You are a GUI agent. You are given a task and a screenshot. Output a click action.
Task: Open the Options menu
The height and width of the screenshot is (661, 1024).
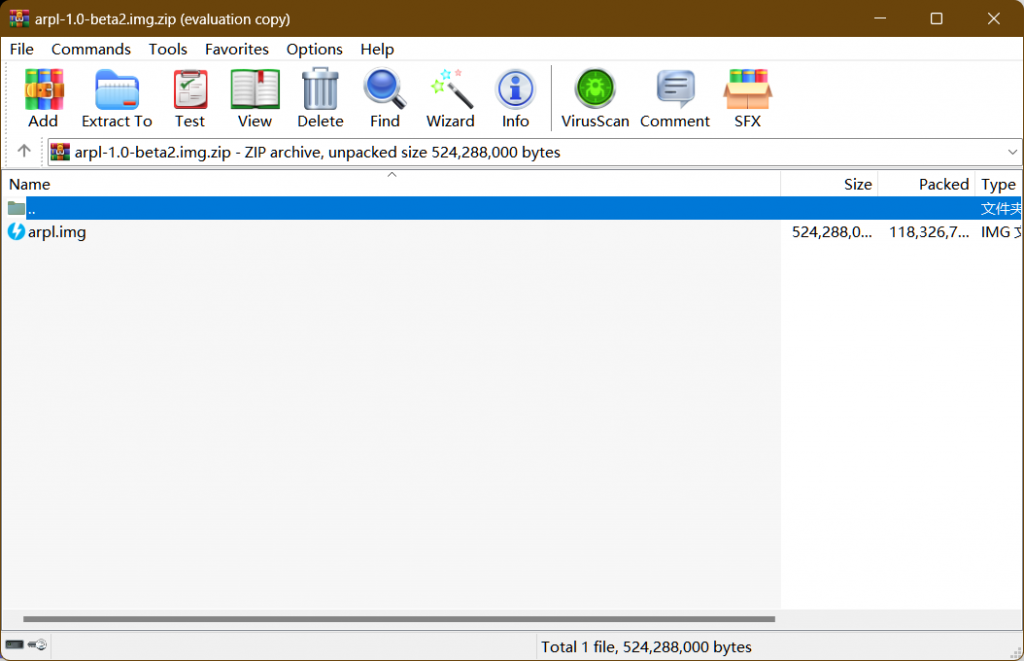(x=314, y=49)
